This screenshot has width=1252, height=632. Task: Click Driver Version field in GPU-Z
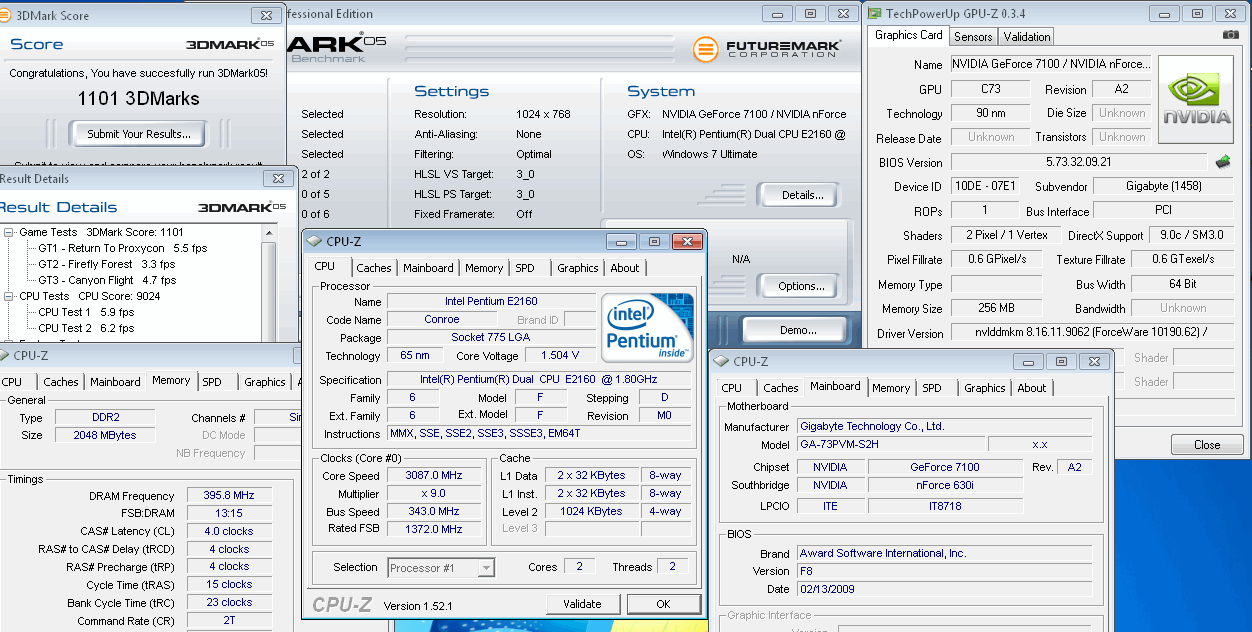tap(1091, 333)
